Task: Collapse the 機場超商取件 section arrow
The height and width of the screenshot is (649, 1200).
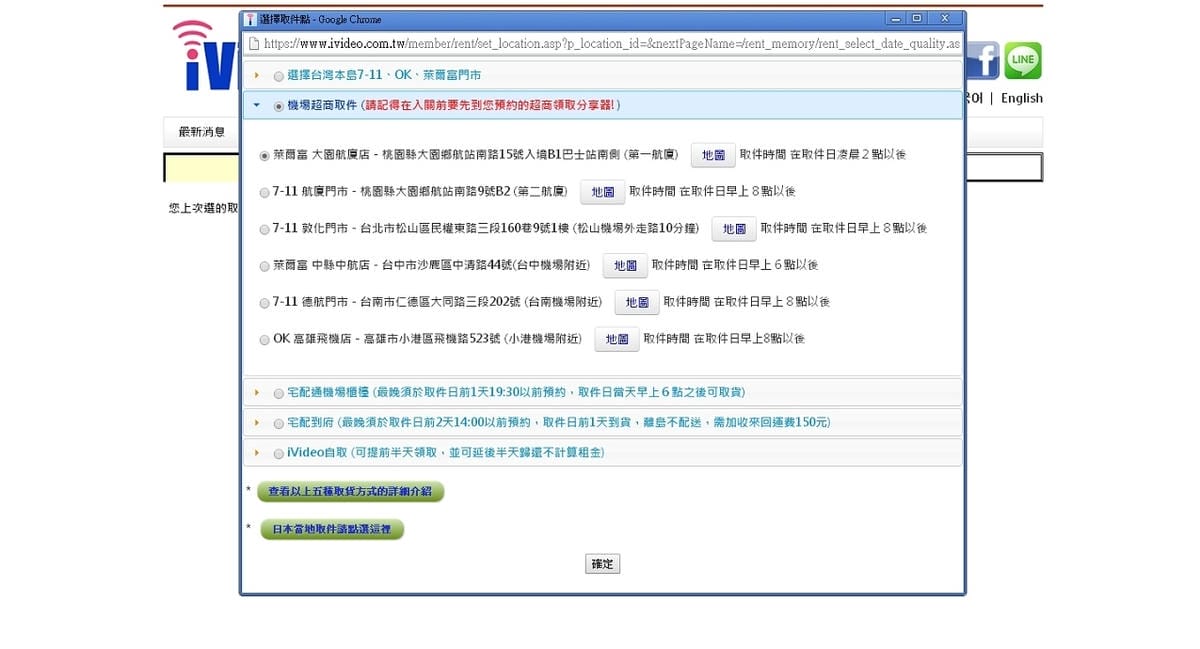Action: [256, 105]
